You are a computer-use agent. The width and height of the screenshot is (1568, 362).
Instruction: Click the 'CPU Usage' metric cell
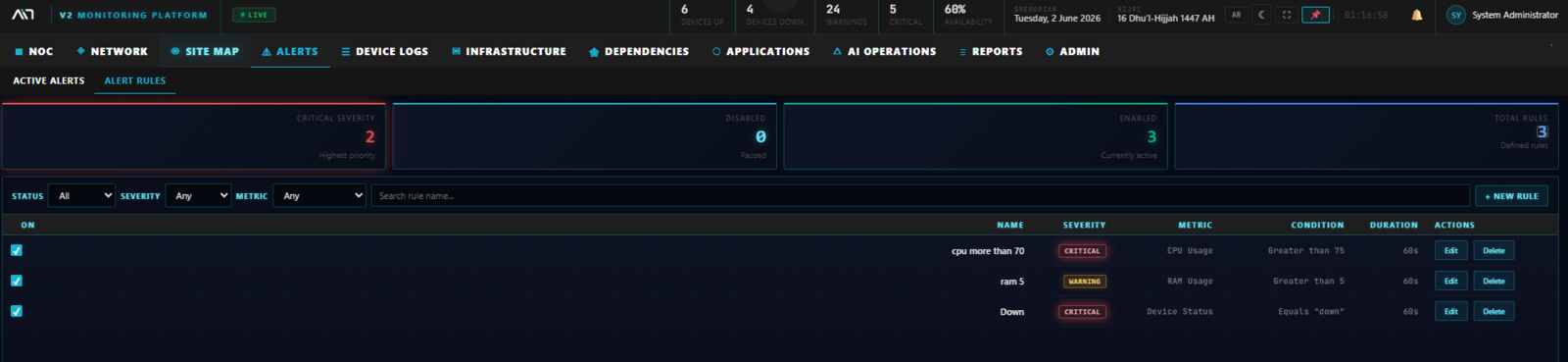click(1190, 251)
